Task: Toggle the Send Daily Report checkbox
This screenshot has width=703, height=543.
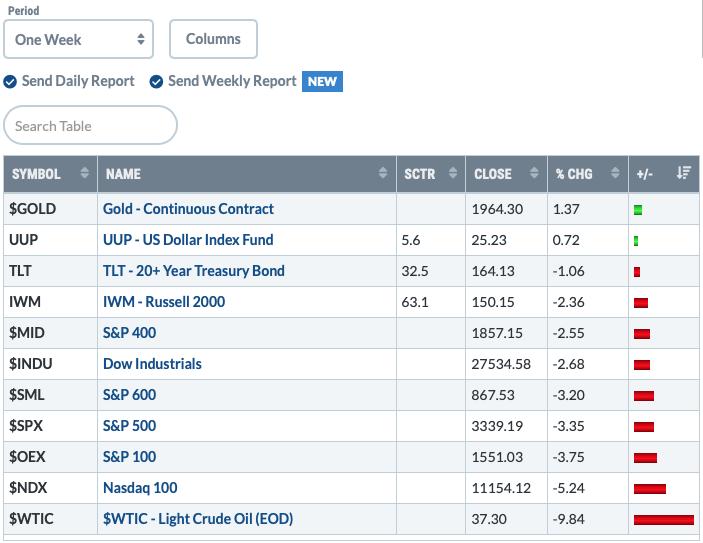Action: pyautogui.click(x=10, y=82)
